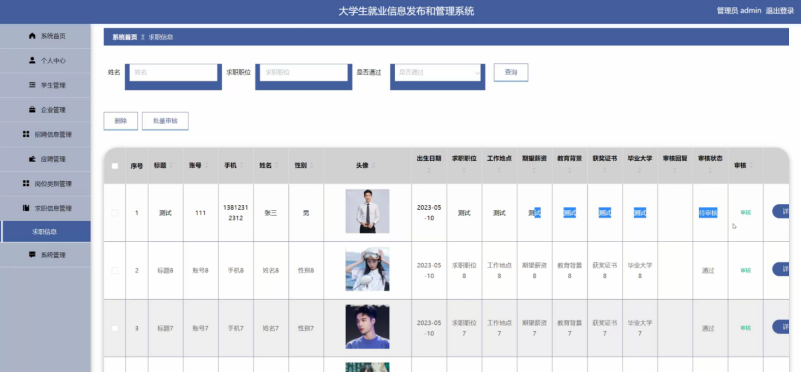Sort by the 出生日期 column arrows
801x372 pixels.
pos(429,171)
